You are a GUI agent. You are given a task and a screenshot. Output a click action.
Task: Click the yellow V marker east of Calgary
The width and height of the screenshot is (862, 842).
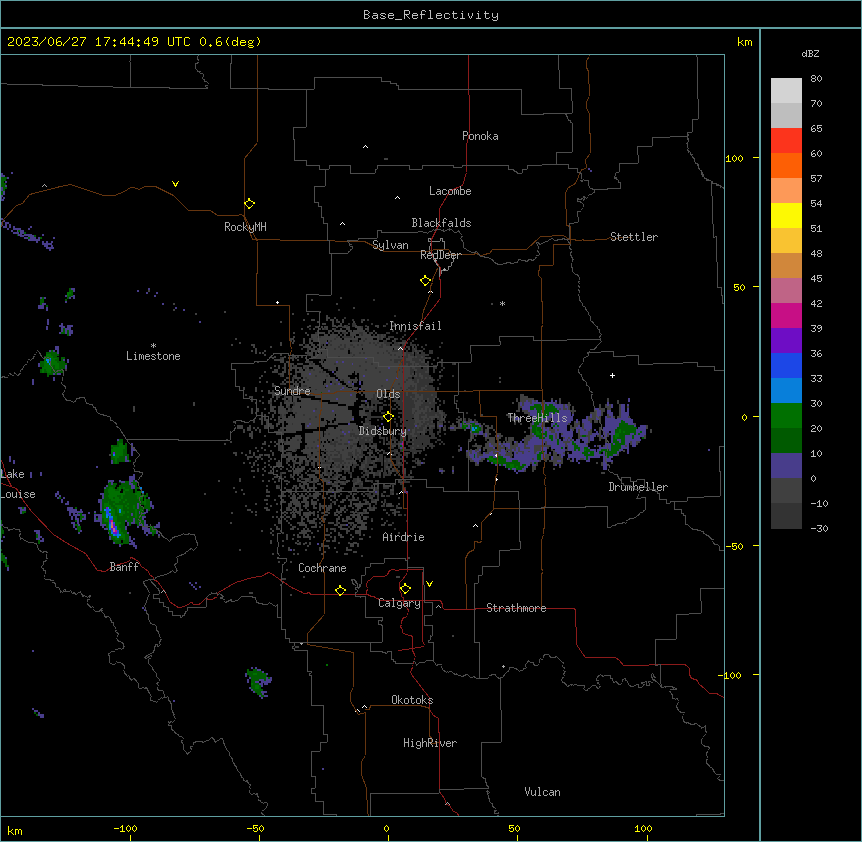(429, 584)
